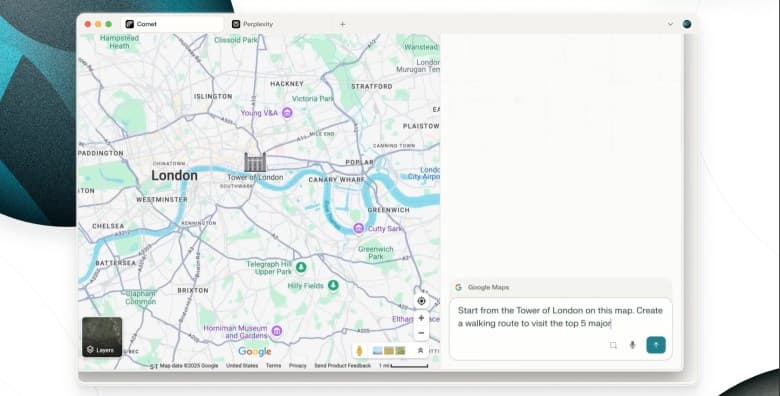Click the Greenwich Park label
The height and width of the screenshot is (396, 780).
pyautogui.click(x=376, y=253)
